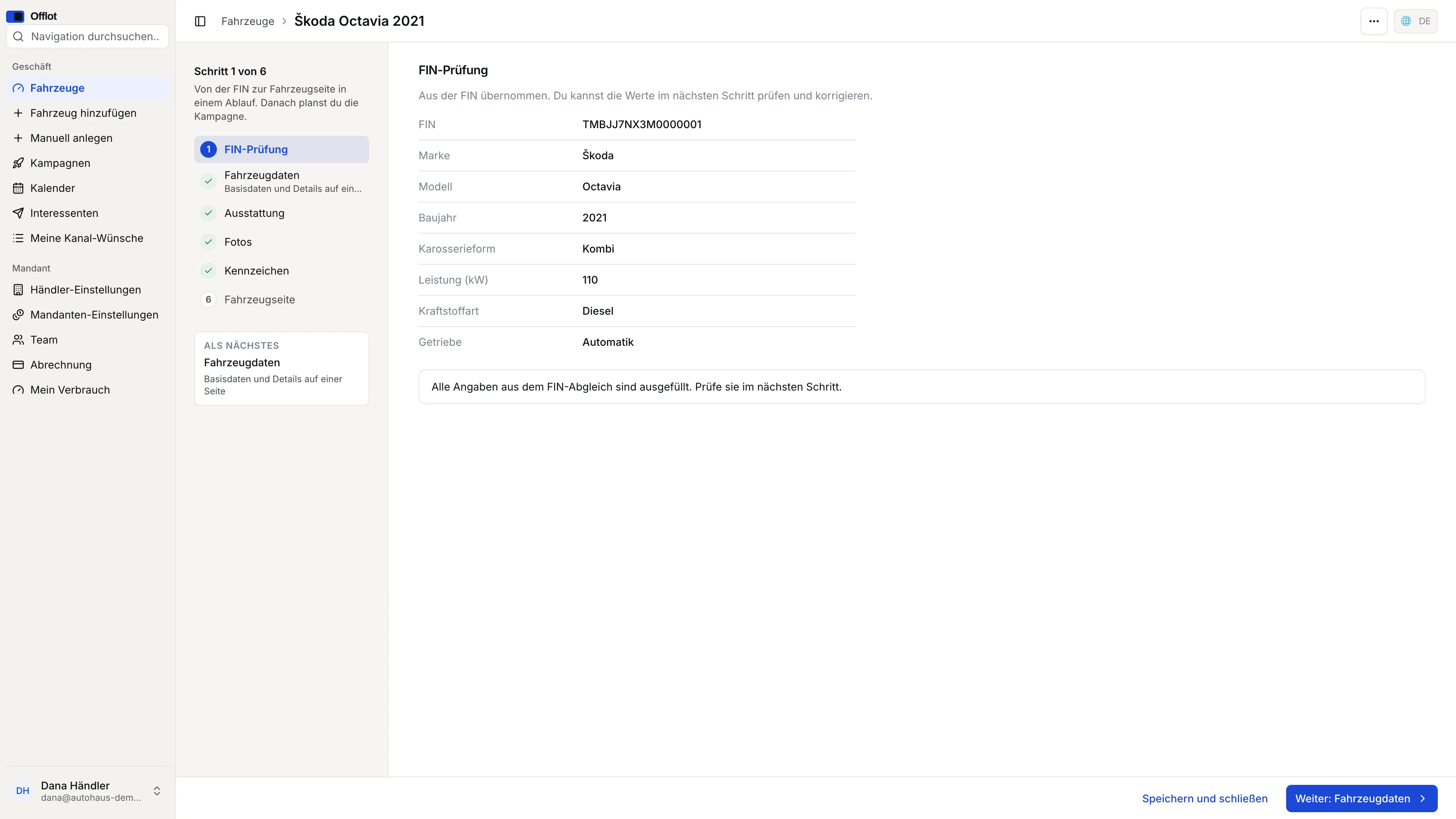Screen dimensions: 1456x819
Task: Switch language via the DE globe button
Action: coord(1415,21)
